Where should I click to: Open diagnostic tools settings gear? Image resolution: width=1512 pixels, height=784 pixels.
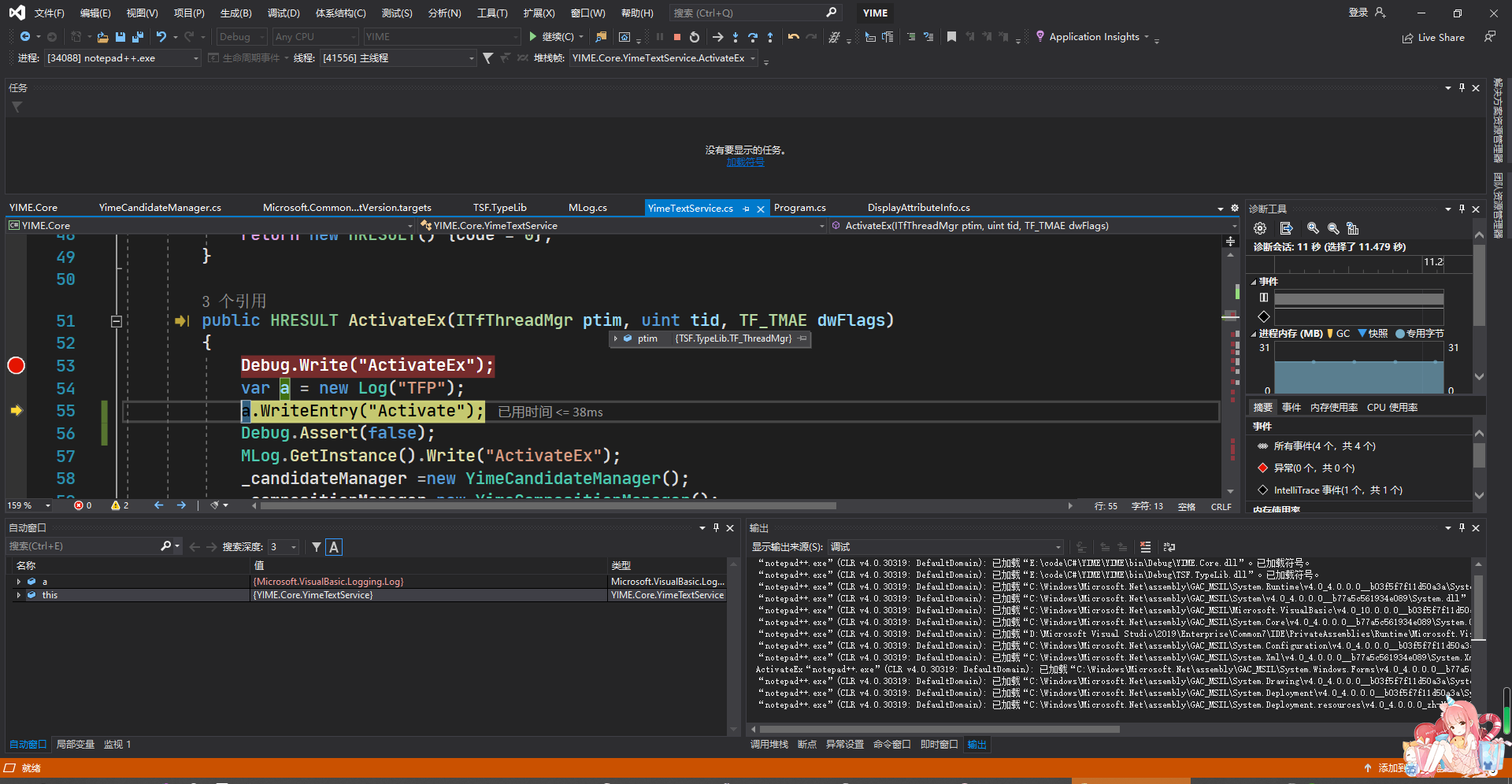(x=1260, y=228)
